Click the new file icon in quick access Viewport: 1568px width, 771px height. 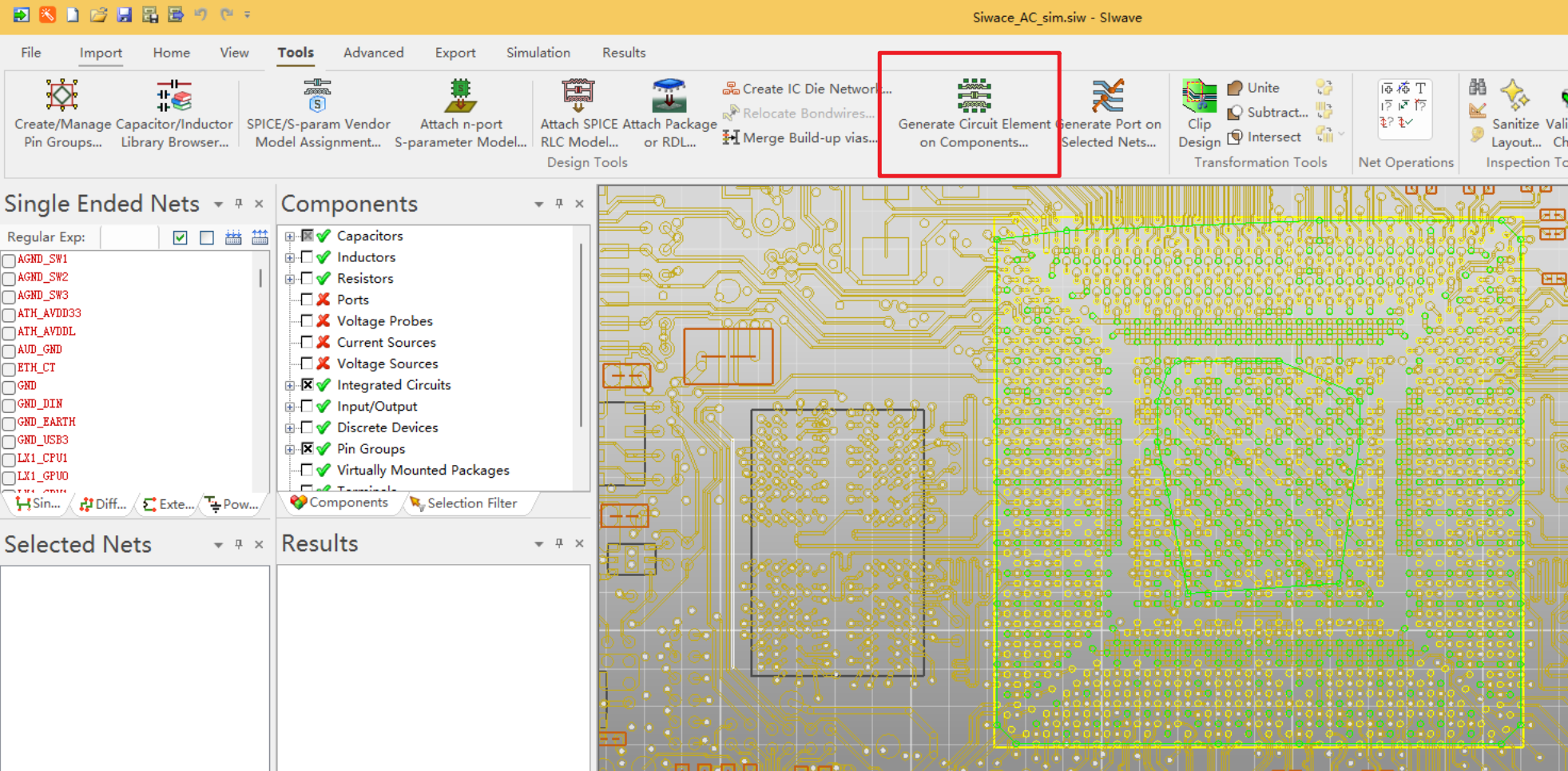coord(73,14)
